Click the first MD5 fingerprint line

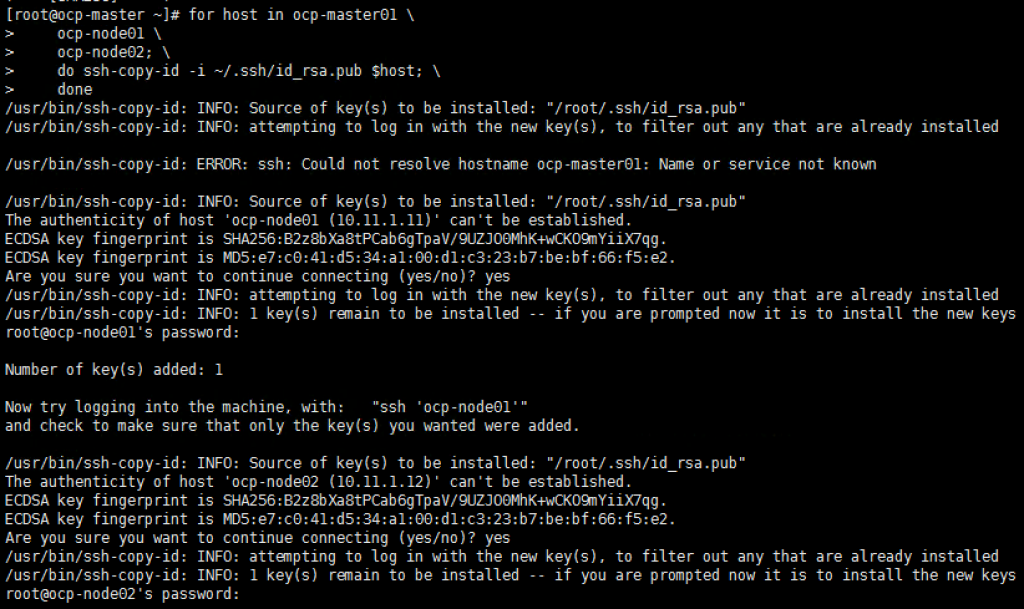(340, 258)
